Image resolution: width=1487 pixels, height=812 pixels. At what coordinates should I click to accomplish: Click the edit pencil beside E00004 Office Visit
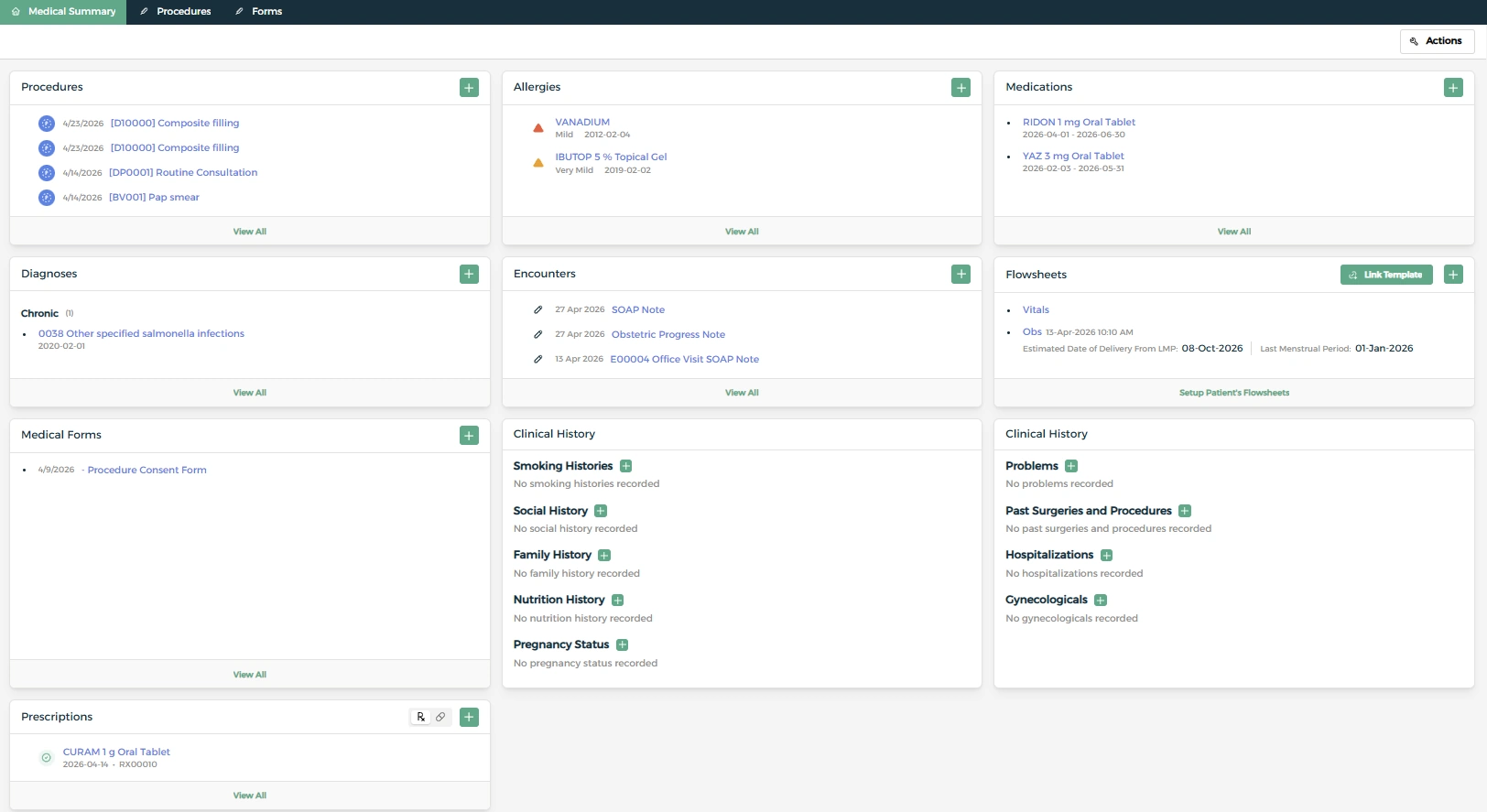click(538, 359)
